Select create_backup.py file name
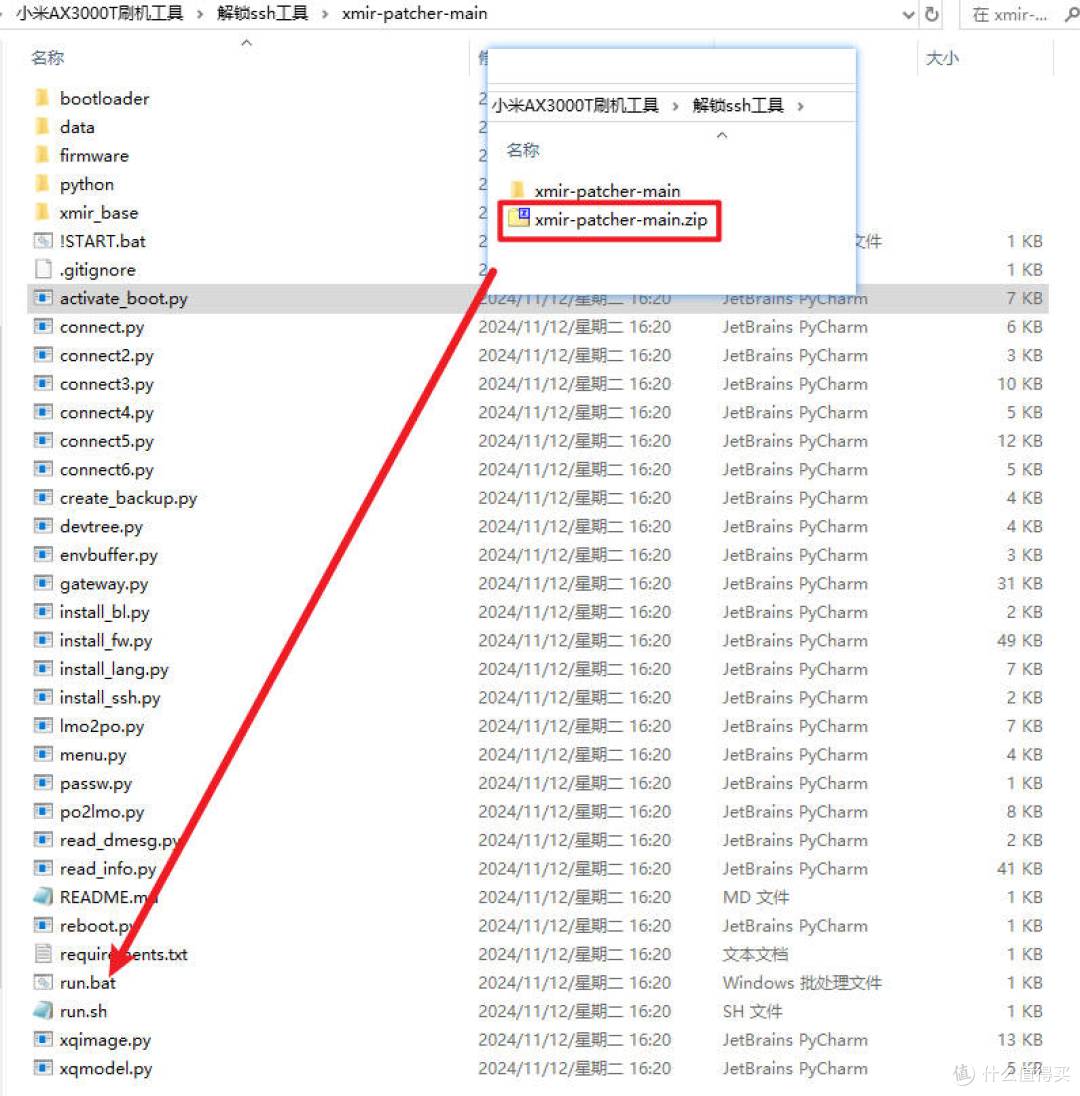Screen dimensions: 1080x1096 pos(129,498)
